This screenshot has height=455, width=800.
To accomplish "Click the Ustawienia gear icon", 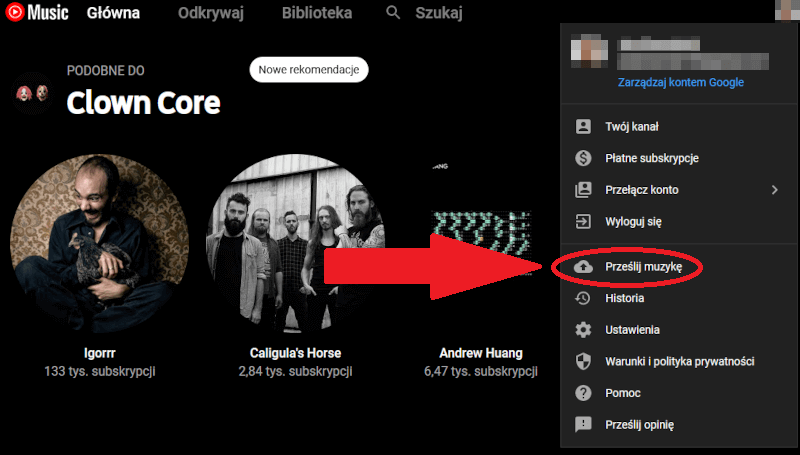I will [x=583, y=330].
